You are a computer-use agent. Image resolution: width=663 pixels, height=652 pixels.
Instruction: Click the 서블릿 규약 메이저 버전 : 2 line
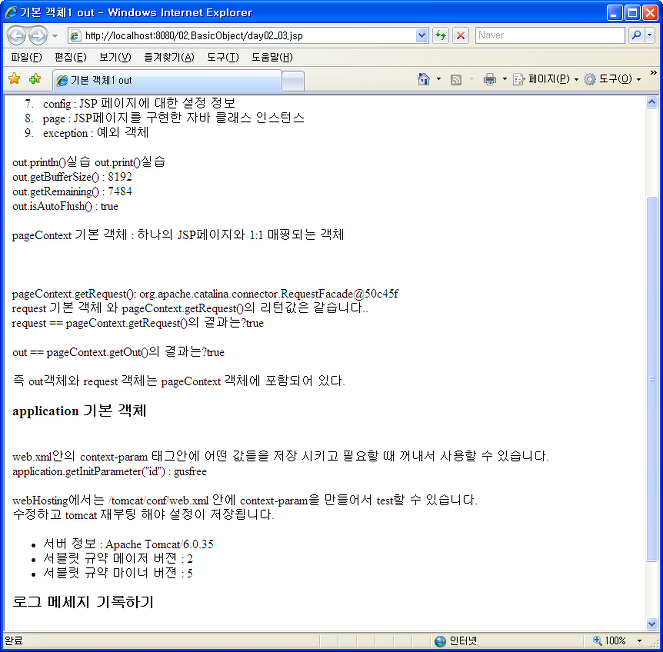(118, 559)
